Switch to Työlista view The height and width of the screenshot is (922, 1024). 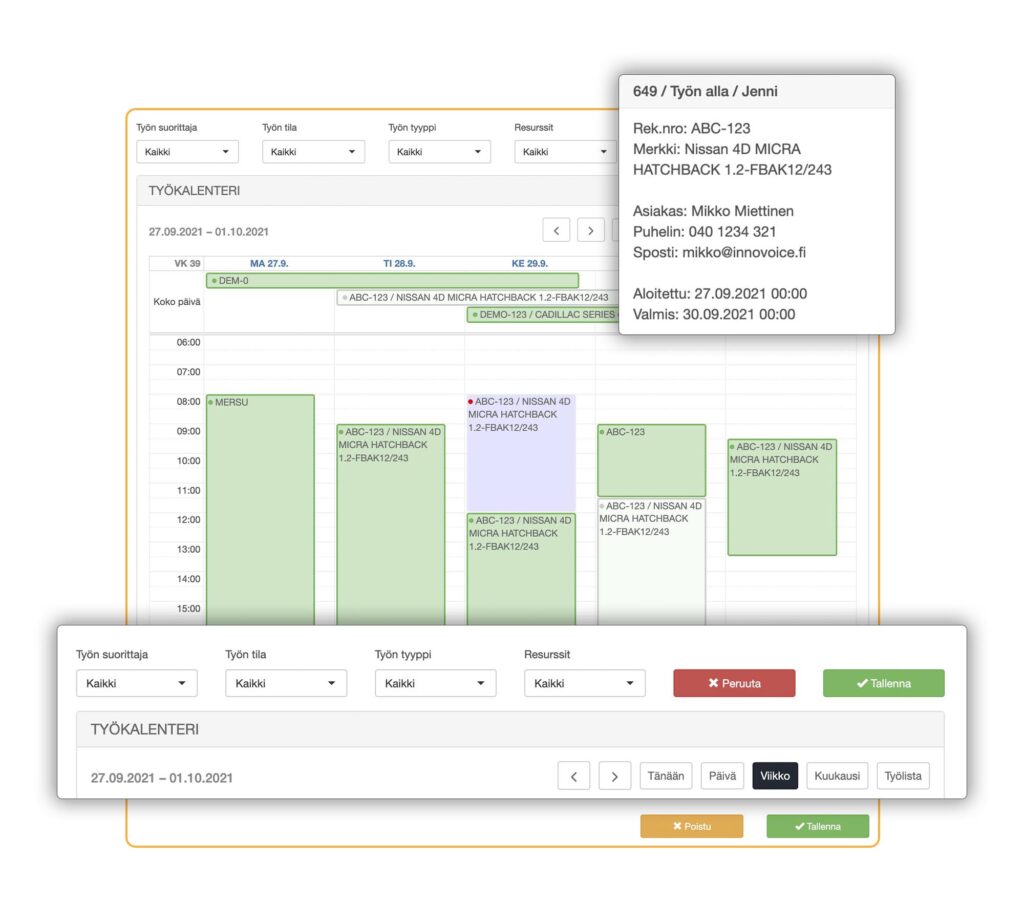(x=903, y=776)
